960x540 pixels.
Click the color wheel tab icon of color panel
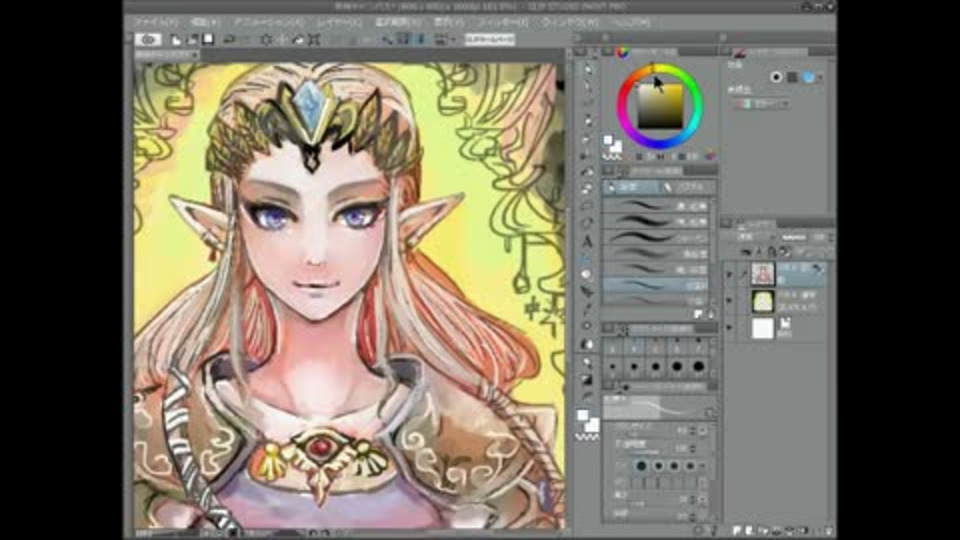[623, 52]
